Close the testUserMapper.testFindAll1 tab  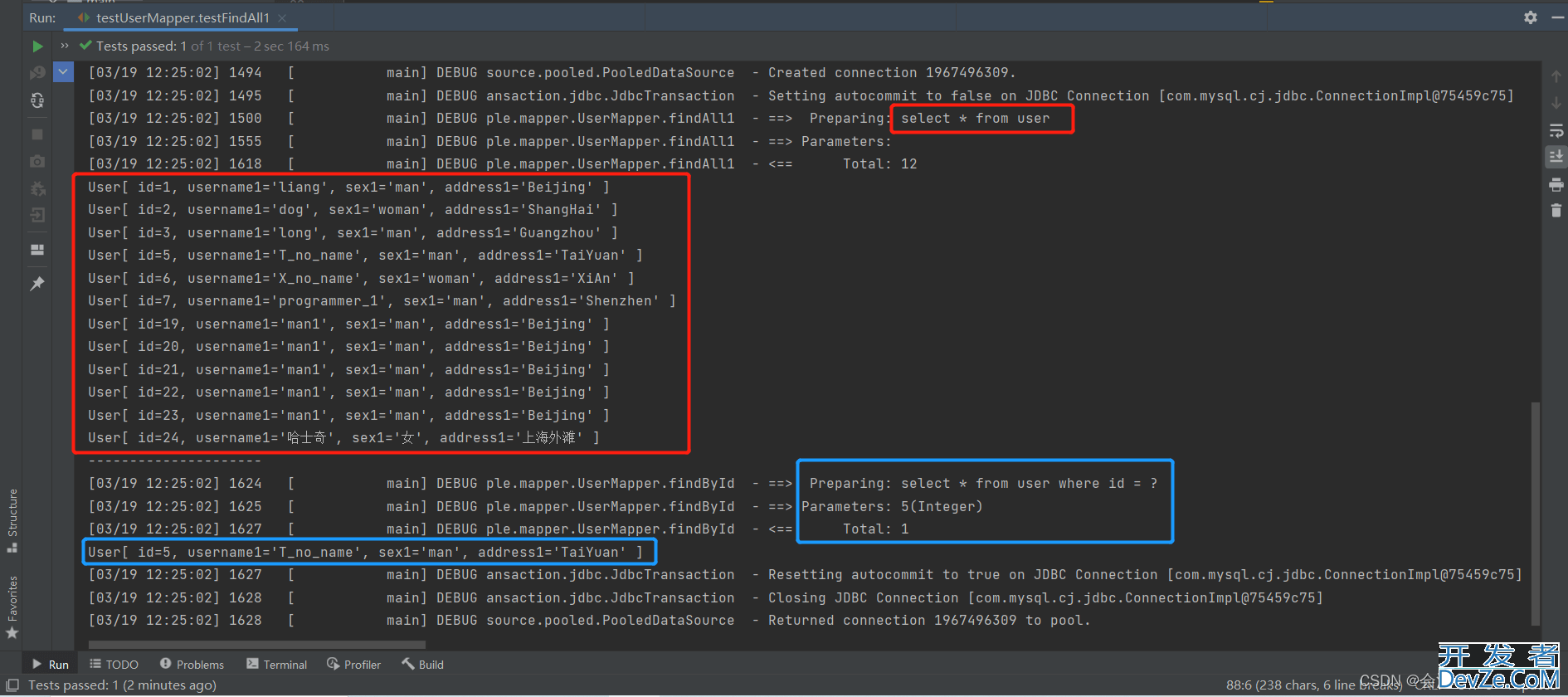tap(283, 17)
